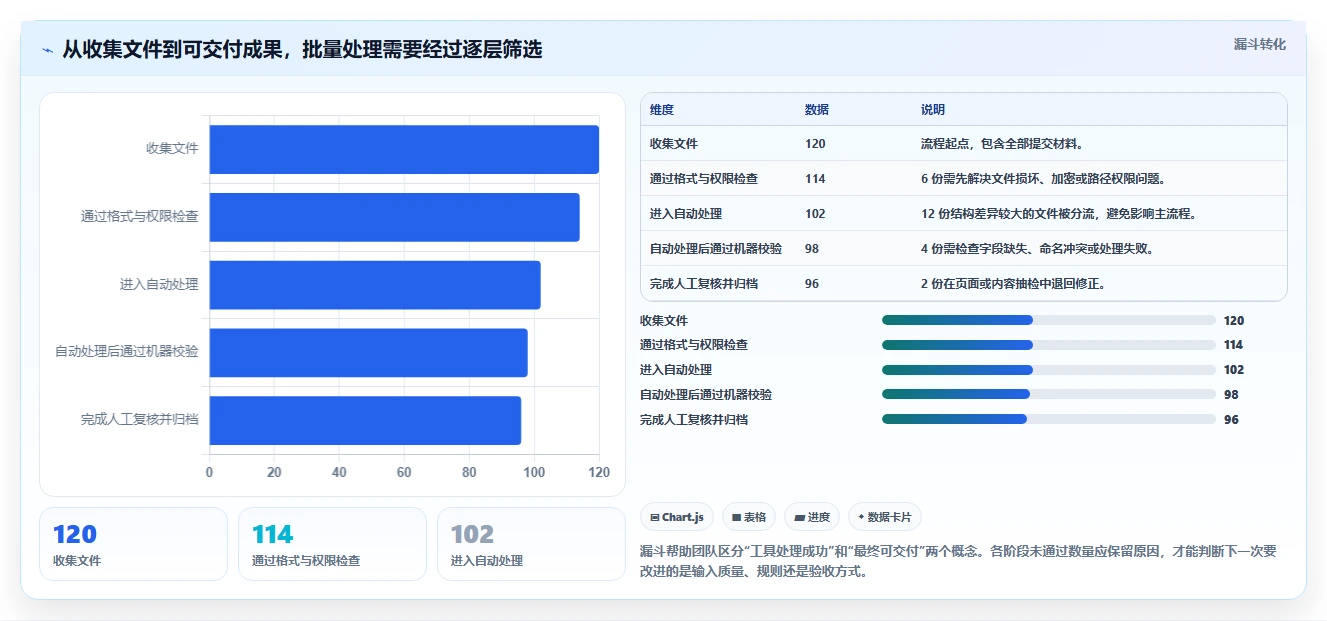Click the 说明 column header

933,110
